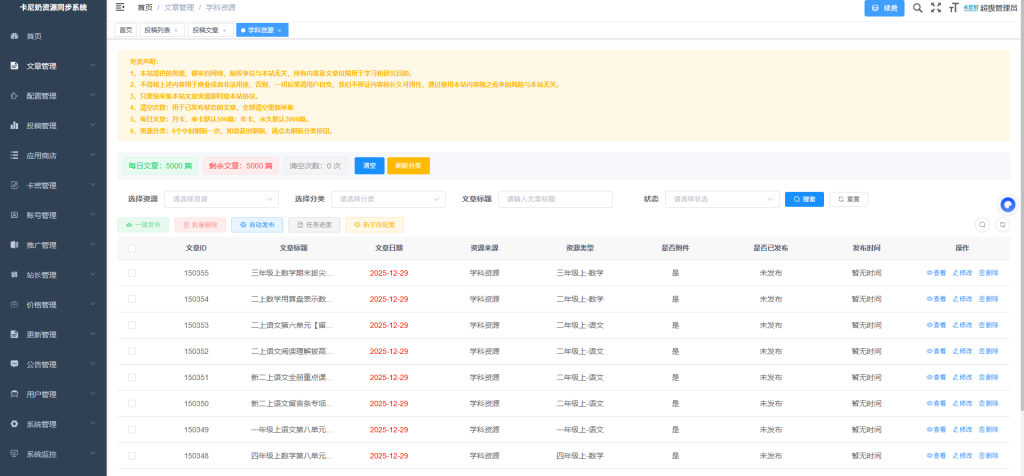Switch to the 首页 page tab
Viewport: 1024px width, 476px height.
coord(125,31)
